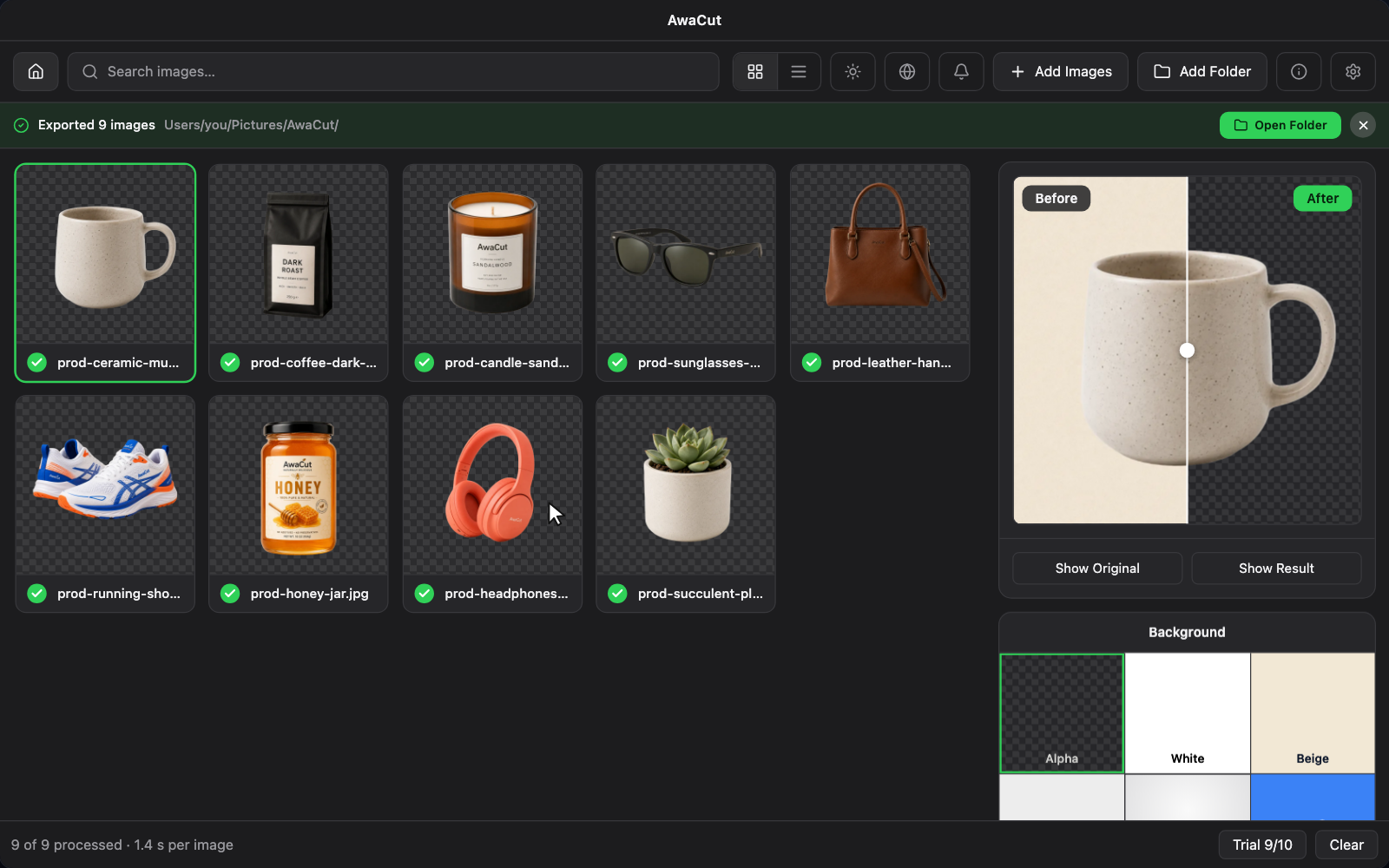Choose Beige background swatch
Image resolution: width=1389 pixels, height=868 pixels.
click(1313, 713)
